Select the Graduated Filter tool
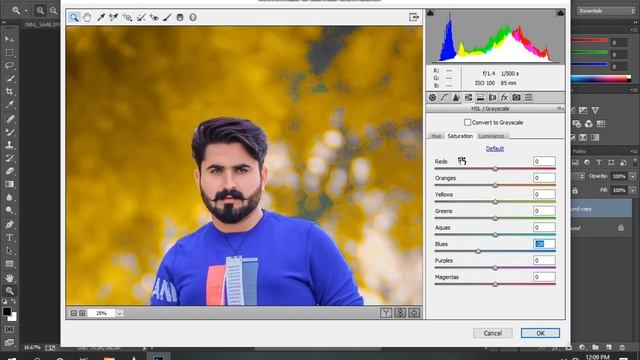 pyautogui.click(x=180, y=17)
